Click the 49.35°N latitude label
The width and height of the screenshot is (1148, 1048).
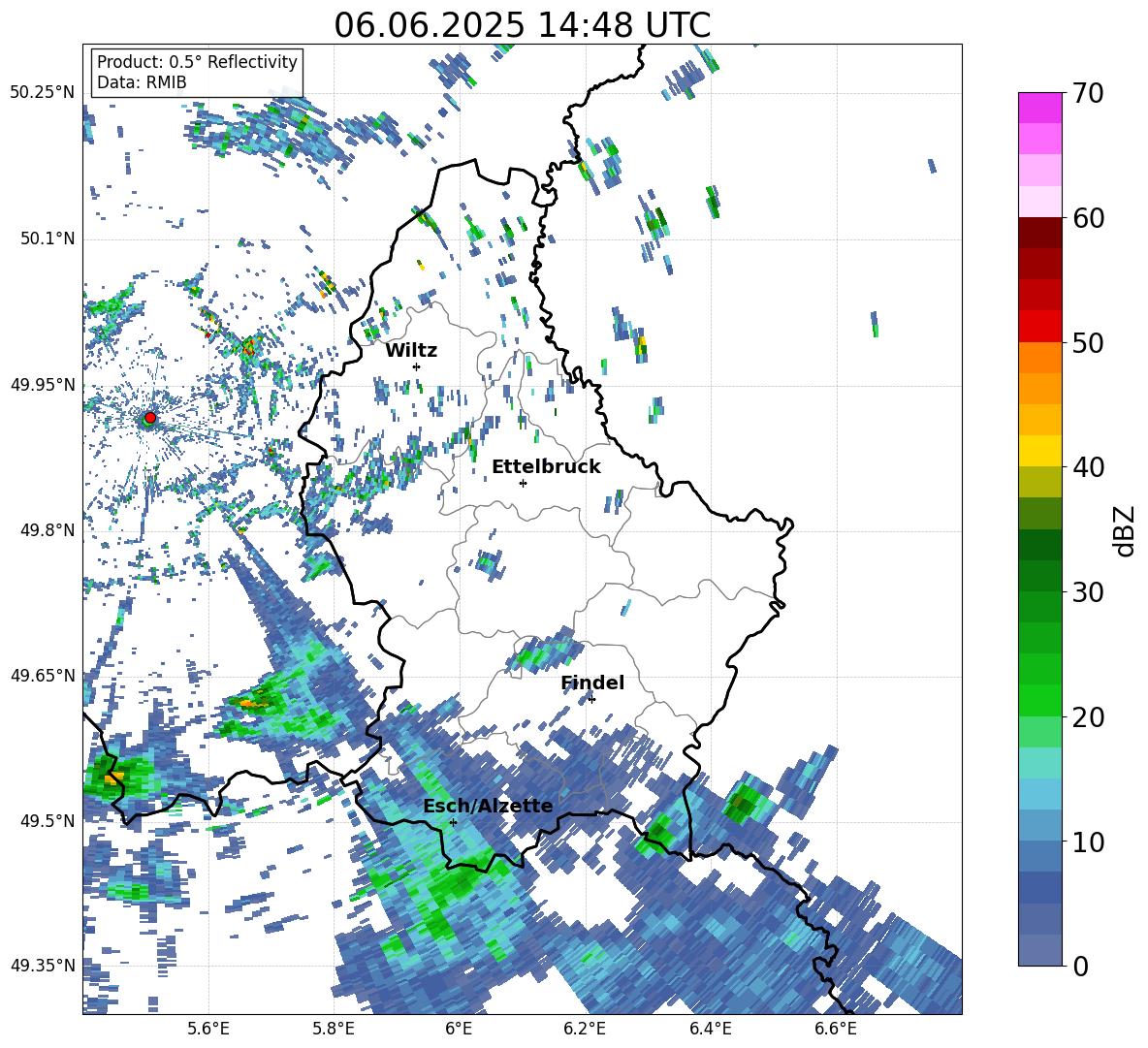(43, 966)
